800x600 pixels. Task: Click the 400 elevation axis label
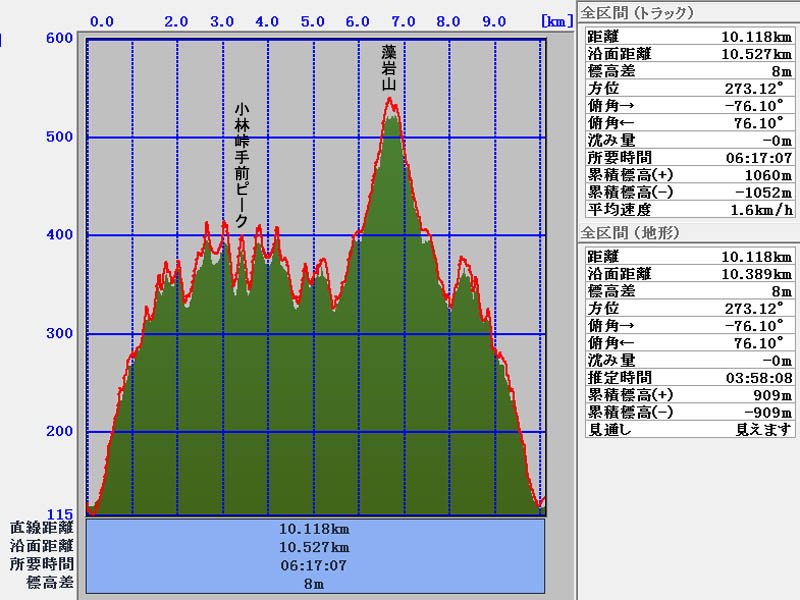[x=59, y=235]
